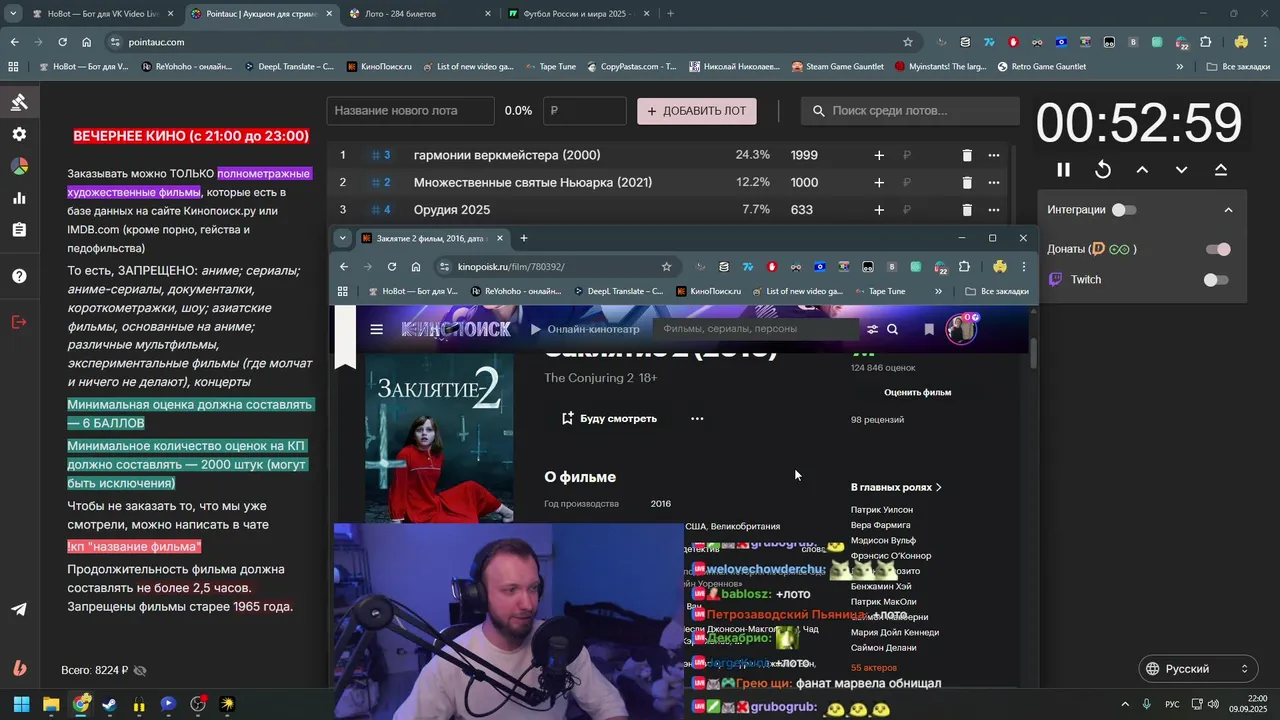Select Заклятие 2 tab in Kinopoisk window
Viewport: 1280px width, 720px height.
[x=433, y=238]
